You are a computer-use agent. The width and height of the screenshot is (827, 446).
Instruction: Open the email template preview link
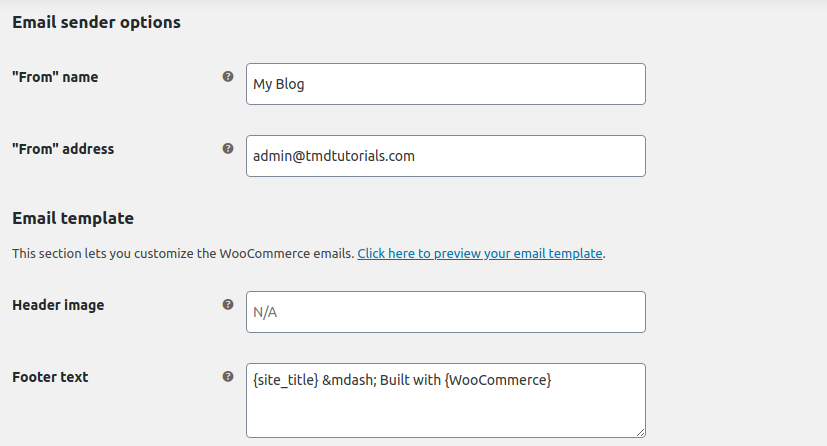[x=480, y=254]
